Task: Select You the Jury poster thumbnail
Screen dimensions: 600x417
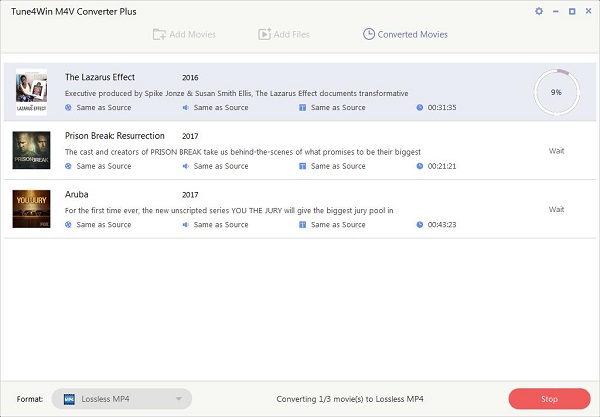Action: click(31, 209)
